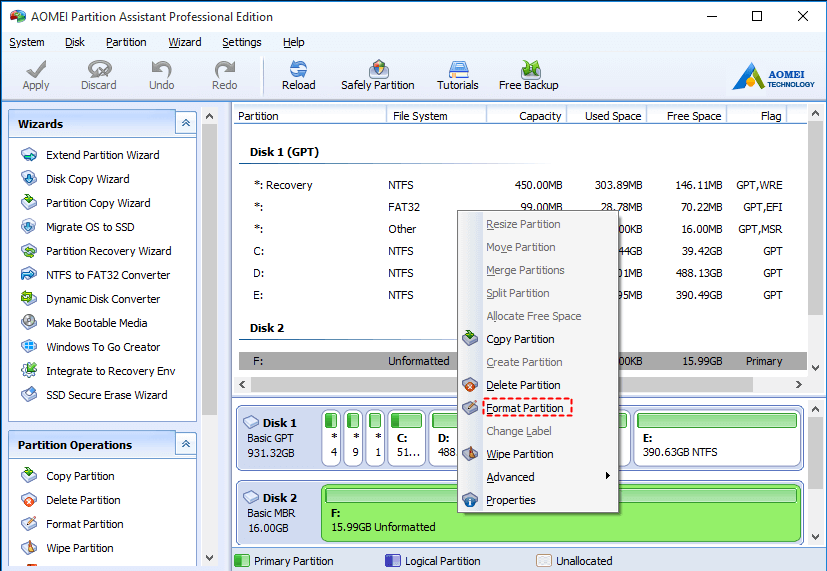Sort by the Free Space column header
Screen dimensions: 827x571
click(693, 116)
